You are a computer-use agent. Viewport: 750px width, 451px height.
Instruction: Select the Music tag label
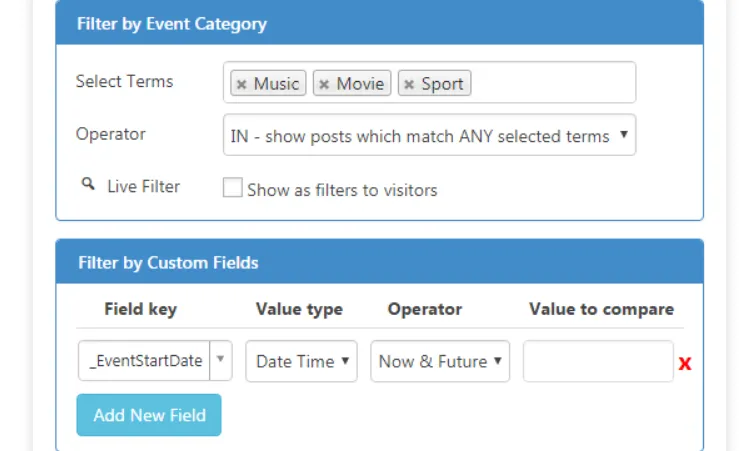click(276, 84)
